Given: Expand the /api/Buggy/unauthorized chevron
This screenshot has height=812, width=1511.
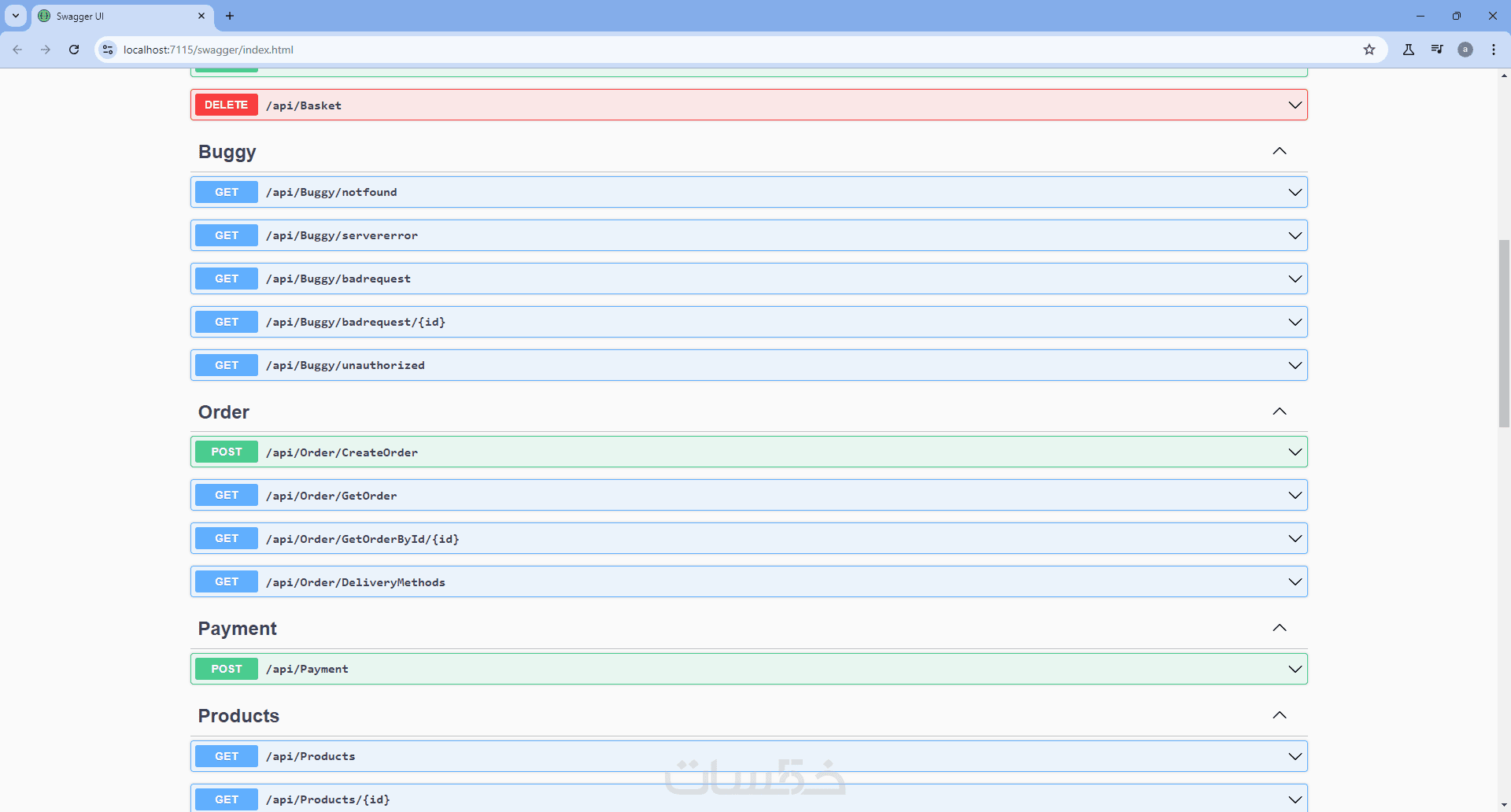Looking at the screenshot, I should point(1295,365).
